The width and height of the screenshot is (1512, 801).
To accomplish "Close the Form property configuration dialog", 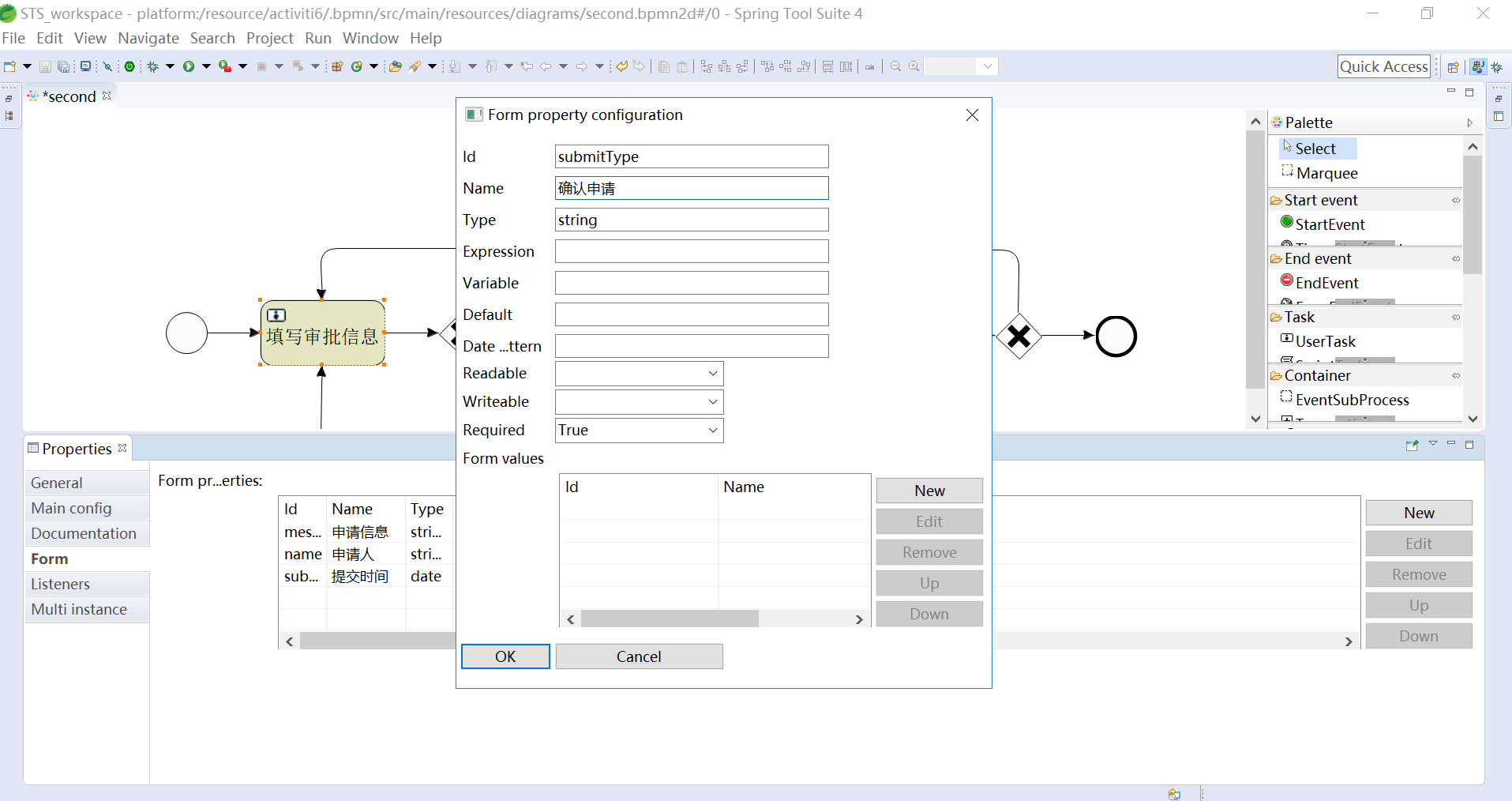I will pos(972,115).
